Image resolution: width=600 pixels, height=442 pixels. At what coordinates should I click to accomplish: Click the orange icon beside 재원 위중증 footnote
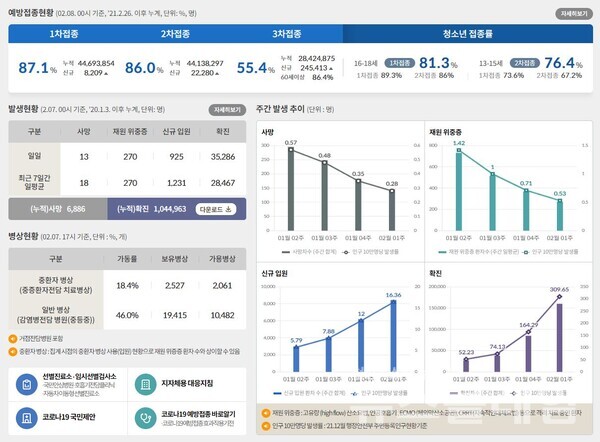click(263, 411)
